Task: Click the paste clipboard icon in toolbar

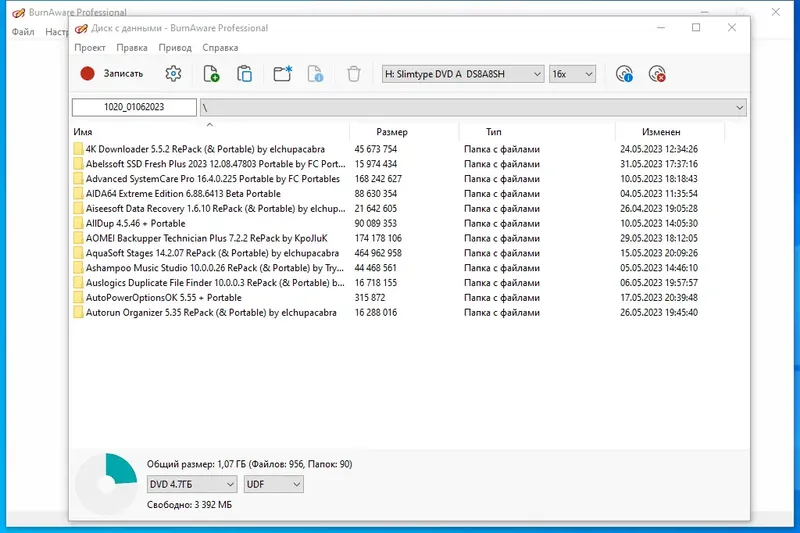Action: tap(244, 74)
